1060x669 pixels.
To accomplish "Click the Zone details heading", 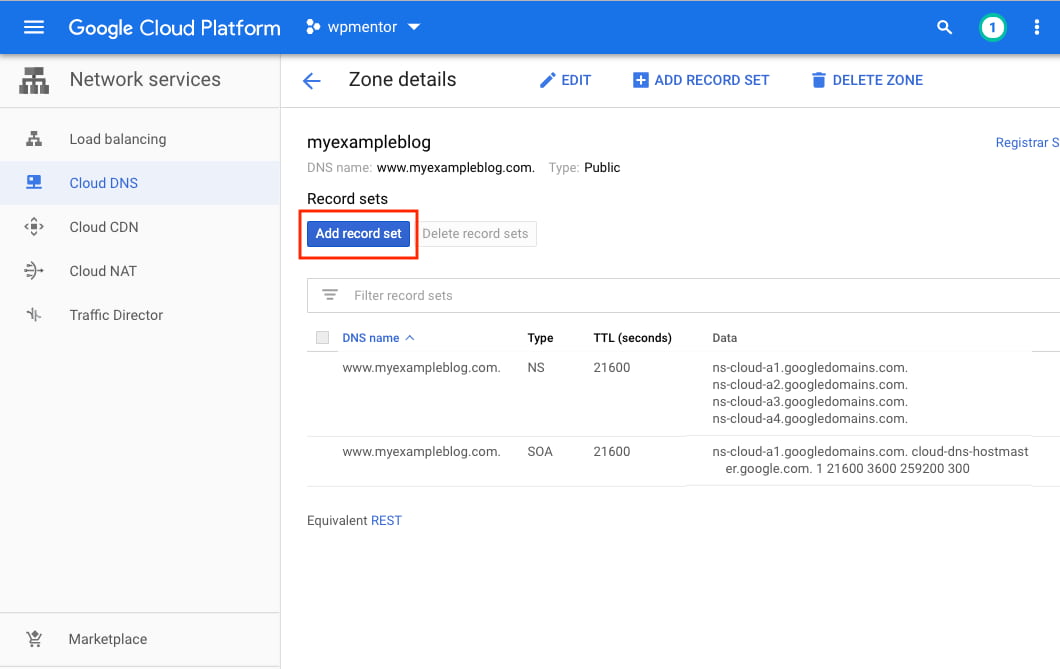I will [402, 80].
